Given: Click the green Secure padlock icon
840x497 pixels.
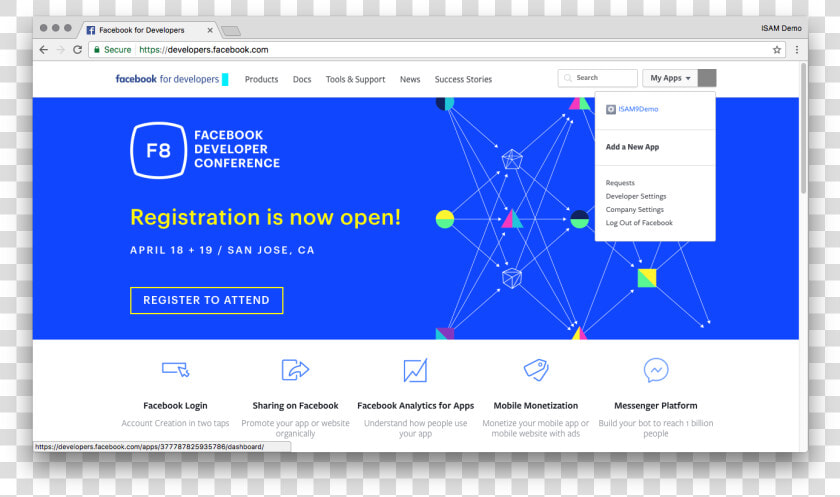Looking at the screenshot, I should 97,50.
